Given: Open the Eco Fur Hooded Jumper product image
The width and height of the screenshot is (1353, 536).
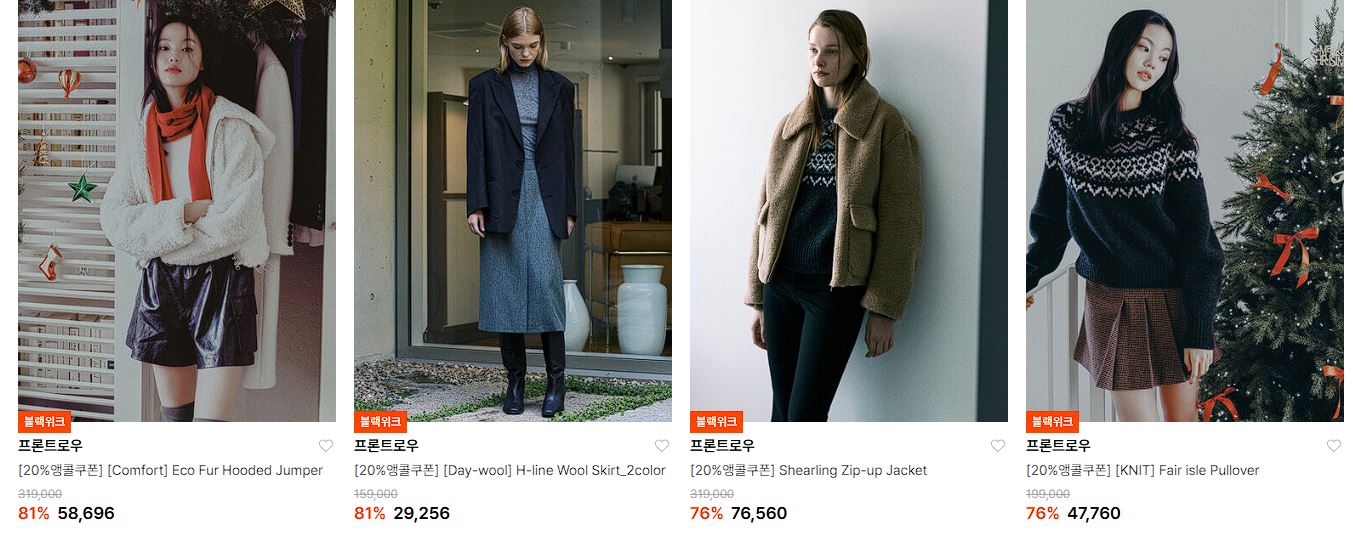Looking at the screenshot, I should [177, 210].
